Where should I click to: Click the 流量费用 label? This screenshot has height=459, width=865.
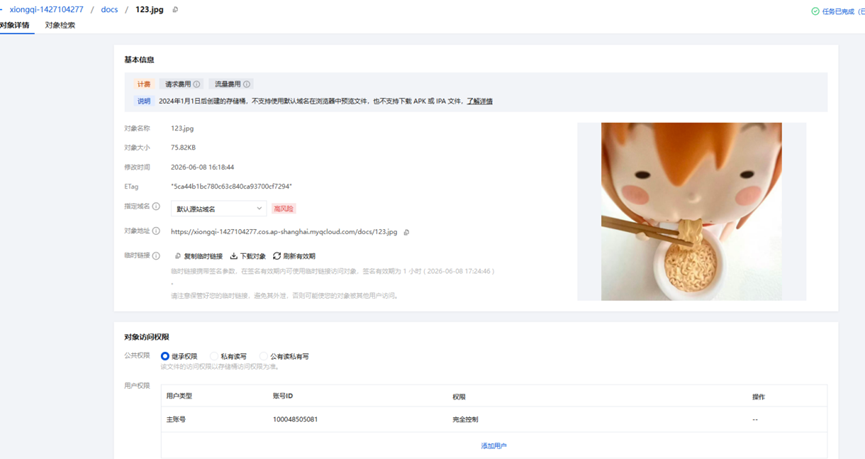(227, 84)
